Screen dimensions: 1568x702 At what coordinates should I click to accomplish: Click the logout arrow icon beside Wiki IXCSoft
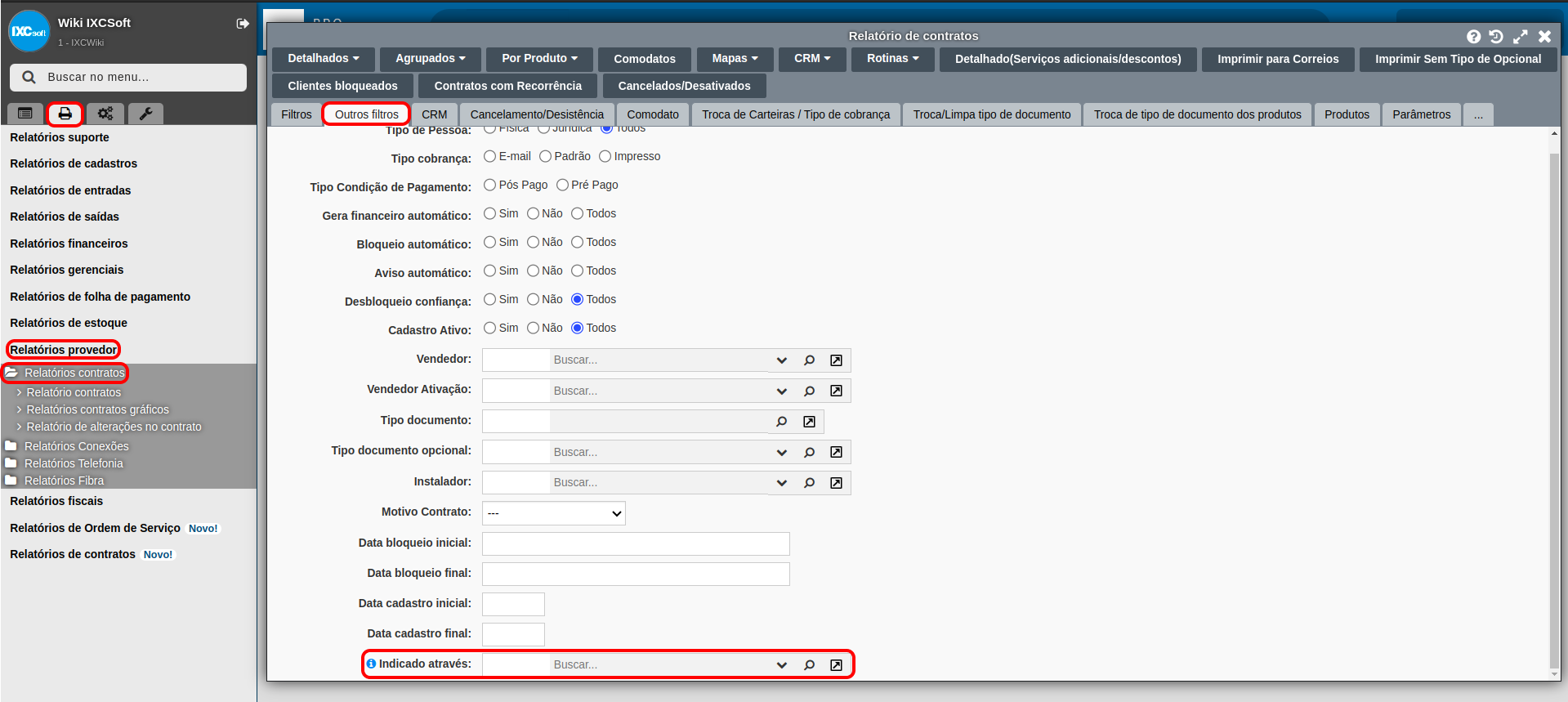coord(243,24)
